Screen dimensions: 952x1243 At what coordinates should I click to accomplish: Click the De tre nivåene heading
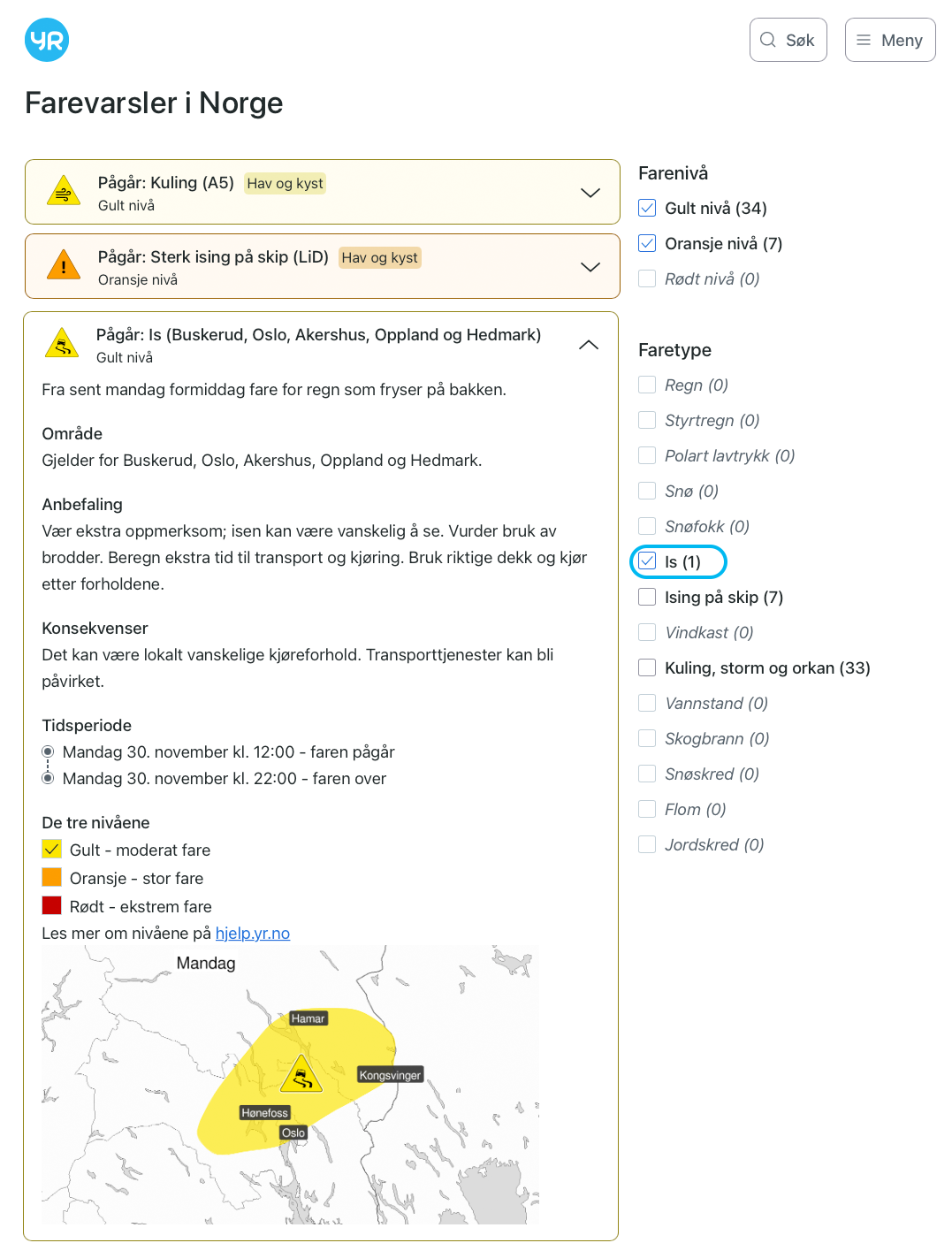pyautogui.click(x=95, y=822)
